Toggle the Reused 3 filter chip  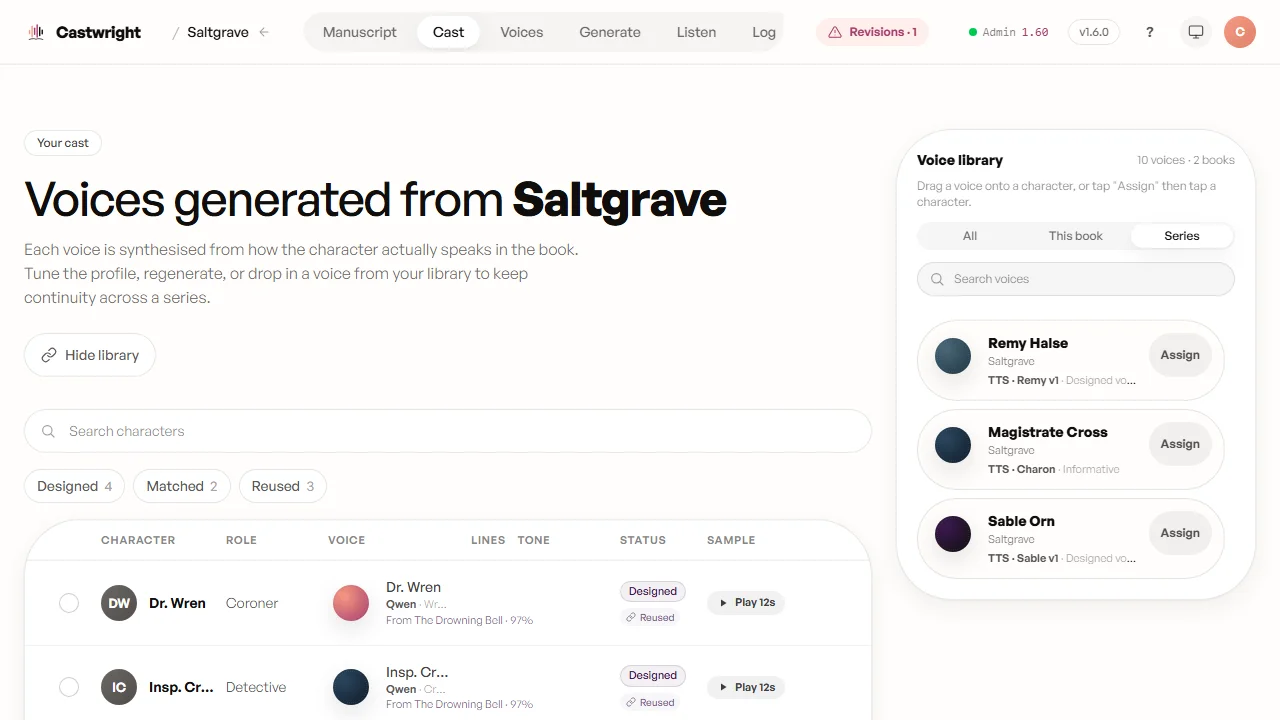[283, 486]
